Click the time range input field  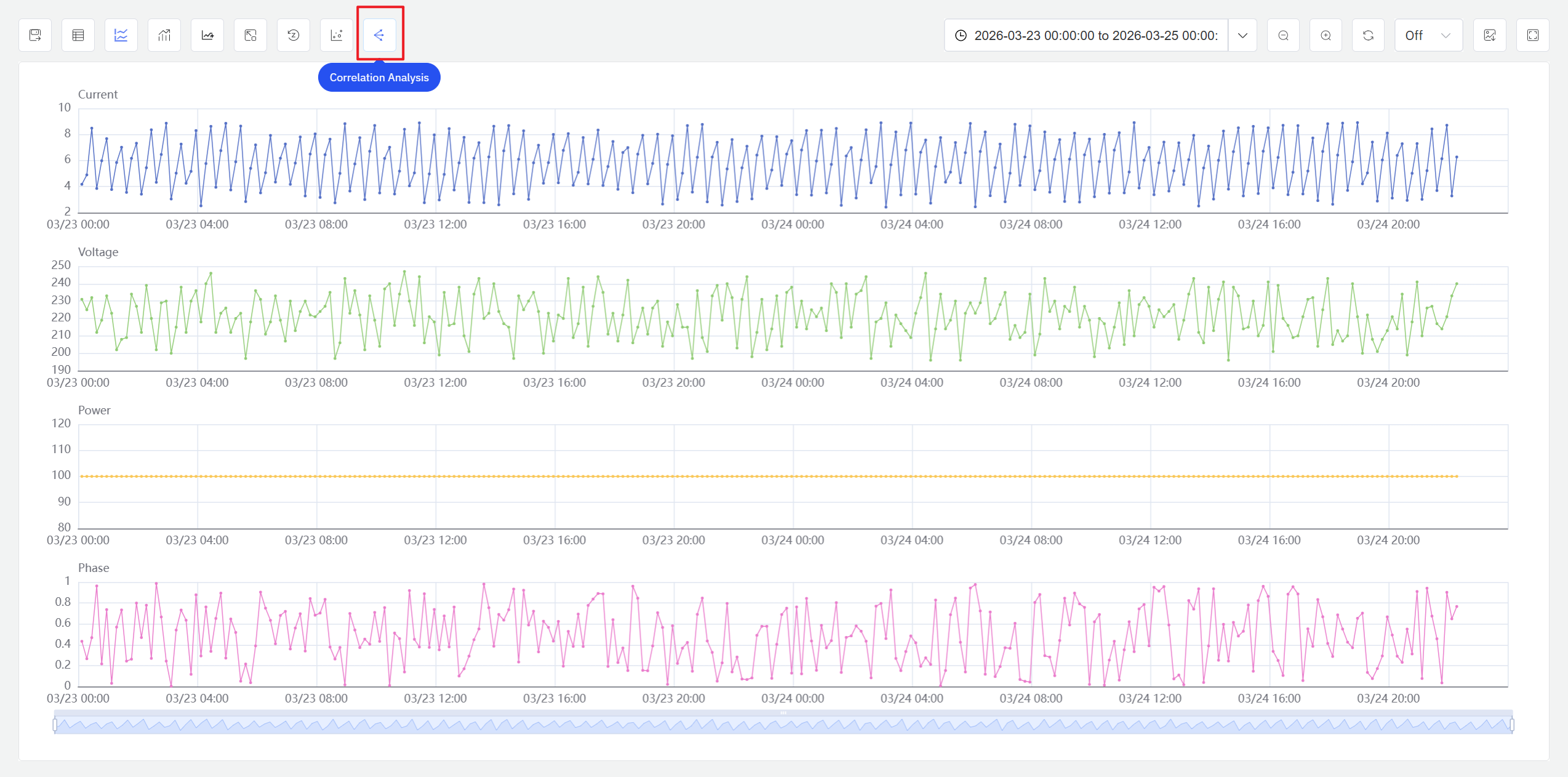(x=1085, y=35)
